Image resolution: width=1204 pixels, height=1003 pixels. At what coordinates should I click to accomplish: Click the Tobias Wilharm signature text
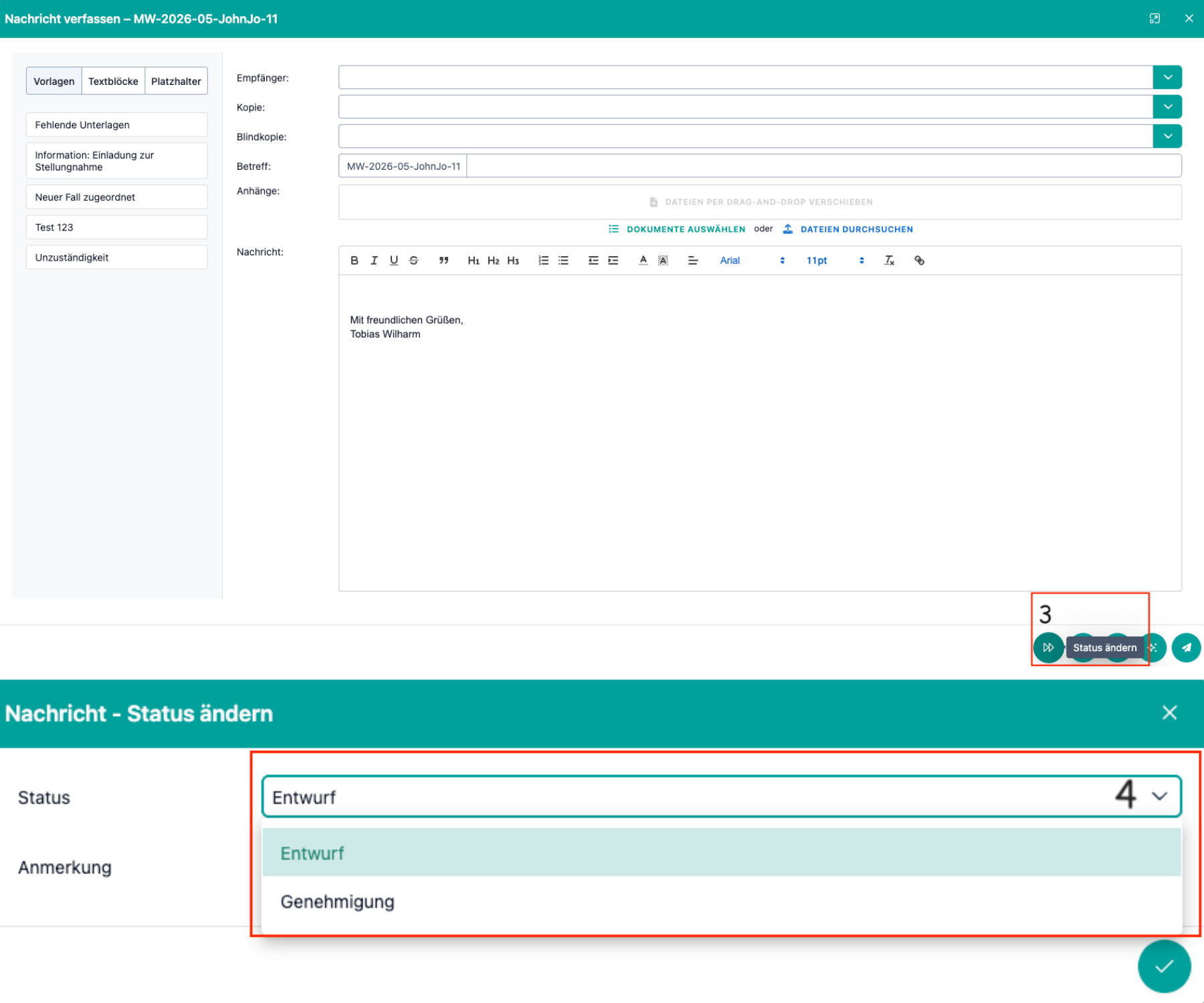coord(385,334)
